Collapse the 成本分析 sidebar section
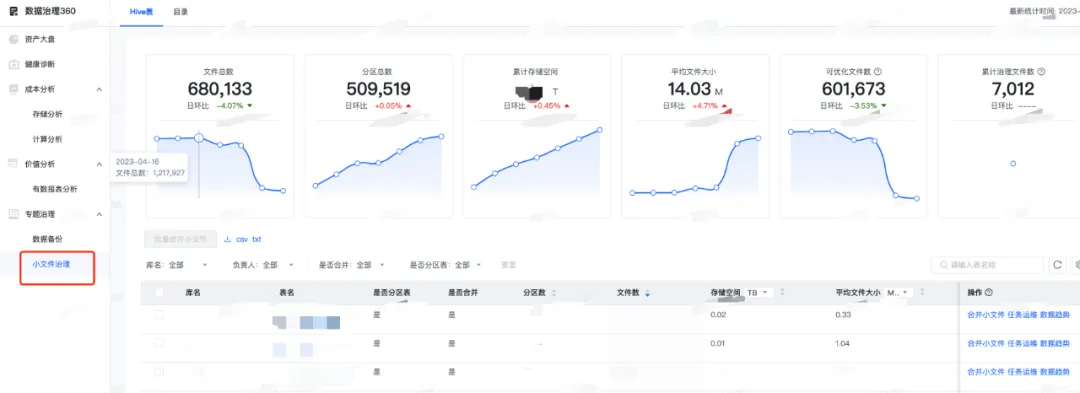 pyautogui.click(x=99, y=89)
